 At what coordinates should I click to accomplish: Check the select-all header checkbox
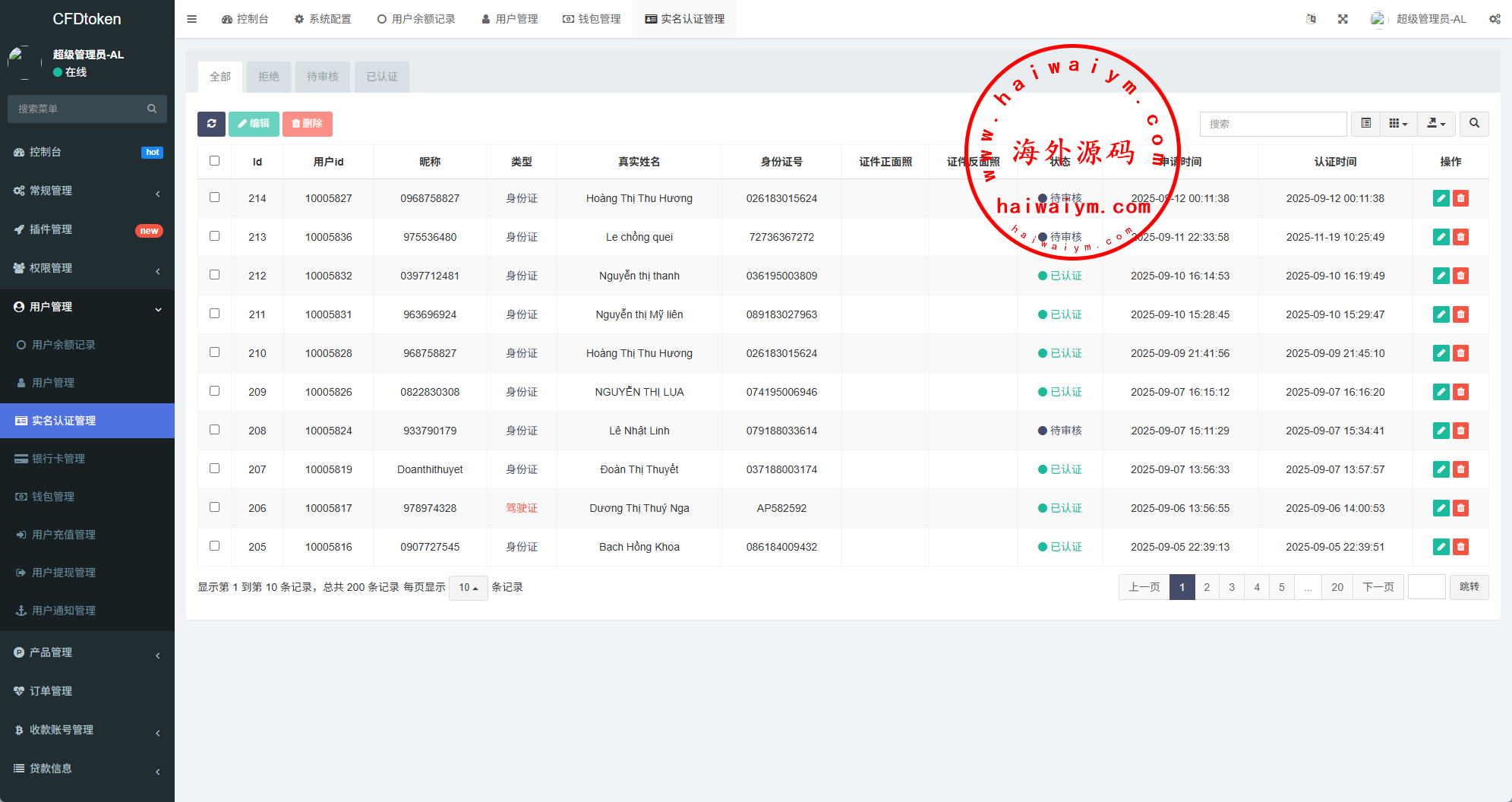coord(214,161)
